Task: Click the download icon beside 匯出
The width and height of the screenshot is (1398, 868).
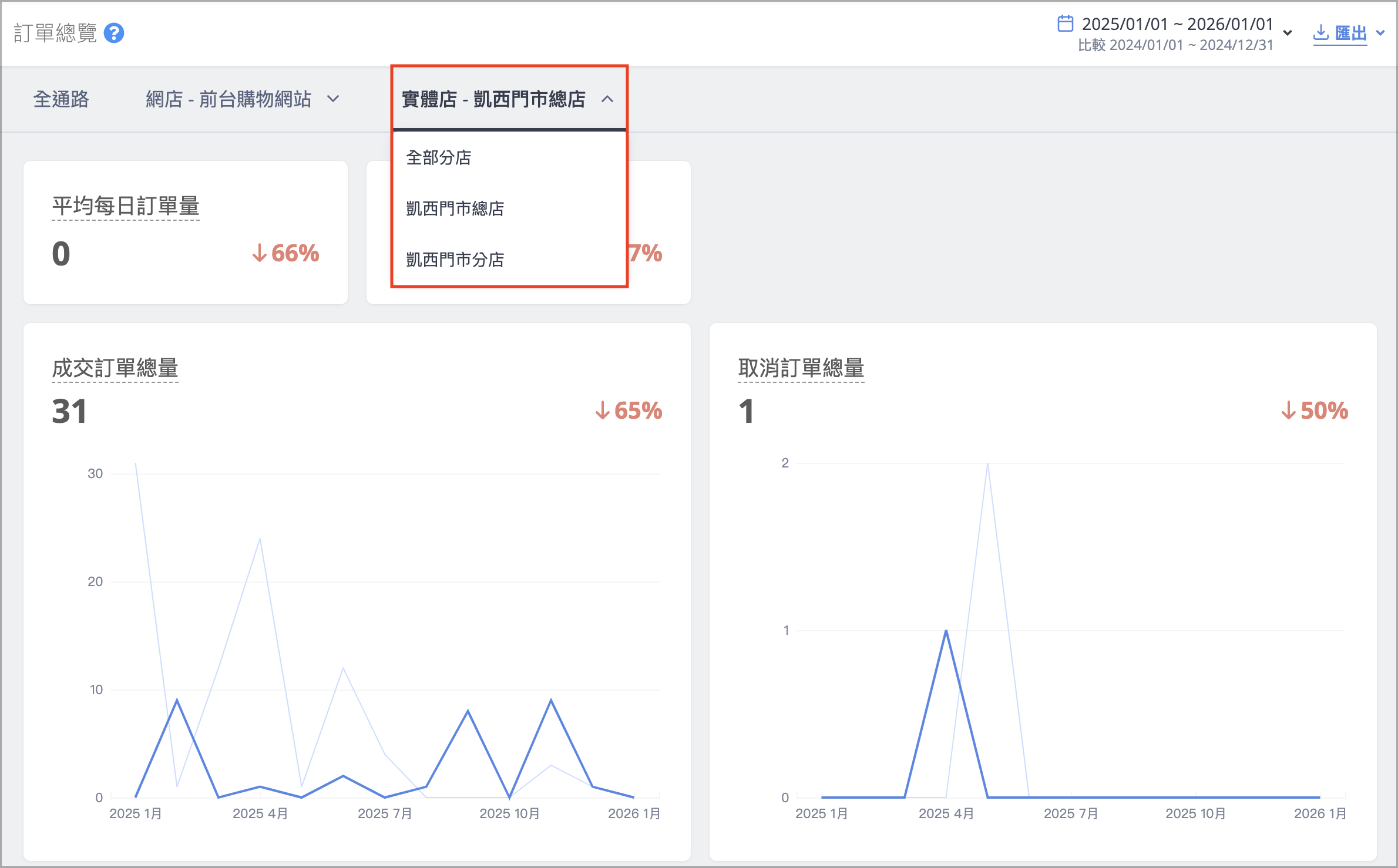Action: point(1321,32)
